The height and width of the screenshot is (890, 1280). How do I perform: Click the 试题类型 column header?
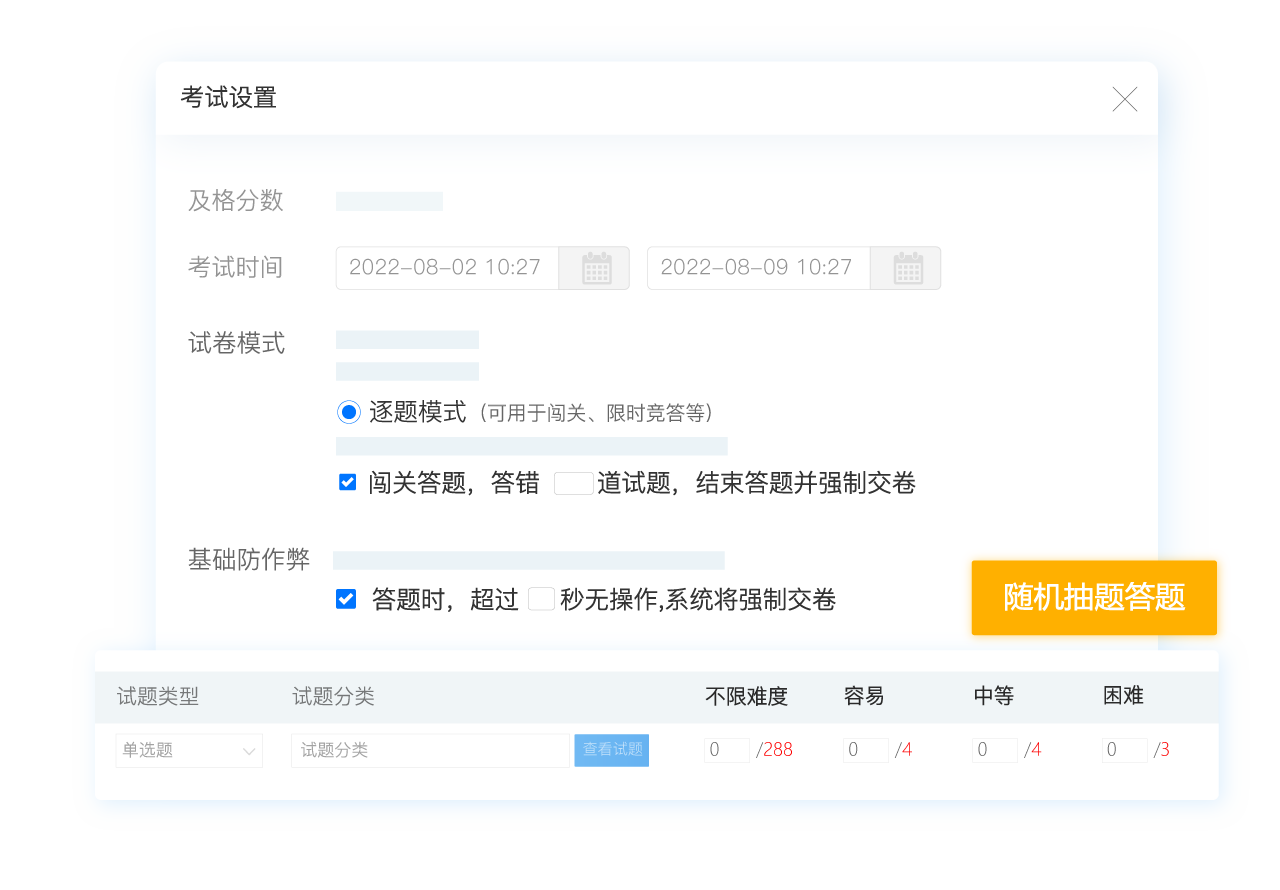(158, 697)
